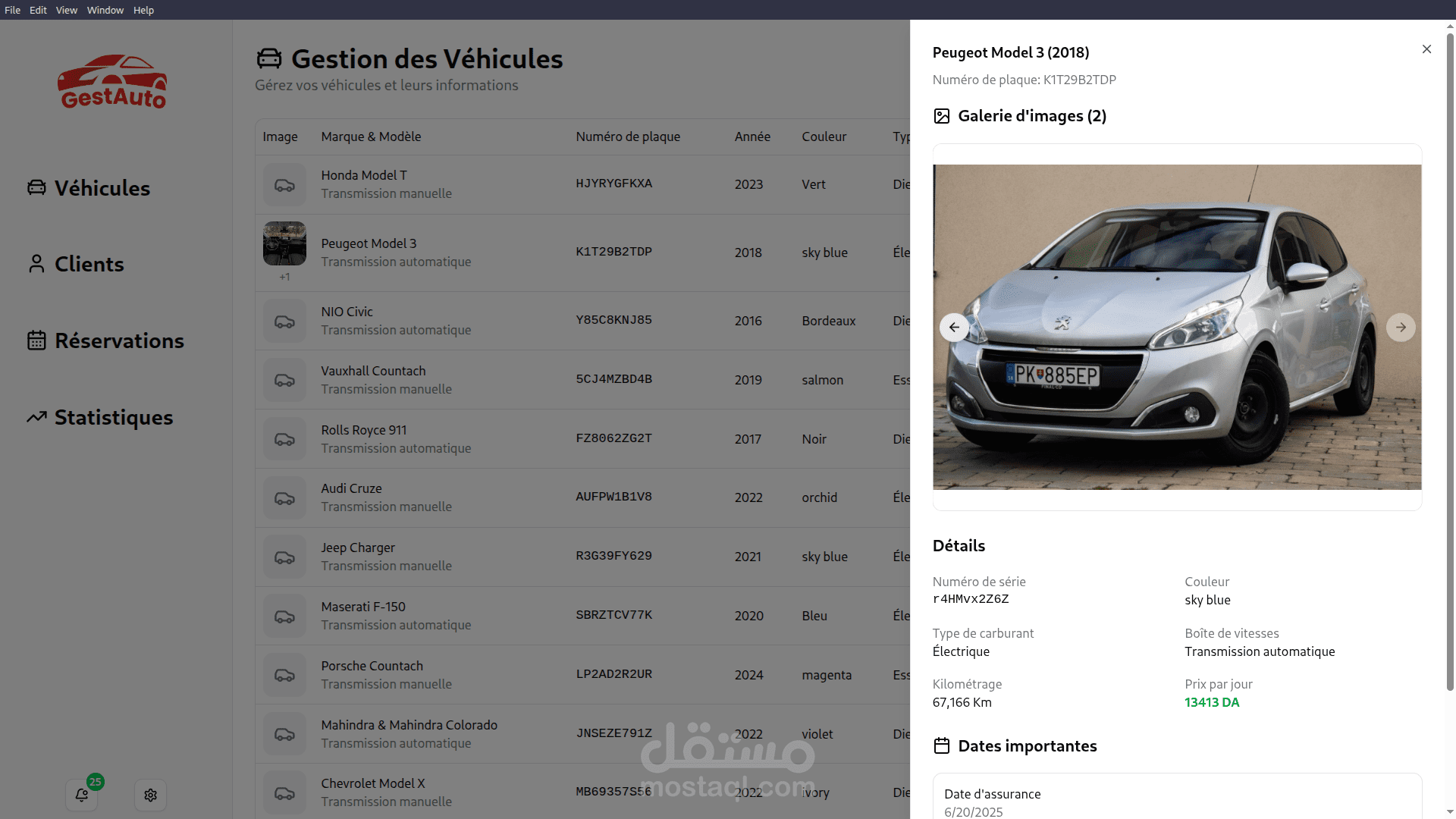Select the Rolls Royce 911 table row
Image resolution: width=1456 pixels, height=819 pixels.
[x=531, y=439]
